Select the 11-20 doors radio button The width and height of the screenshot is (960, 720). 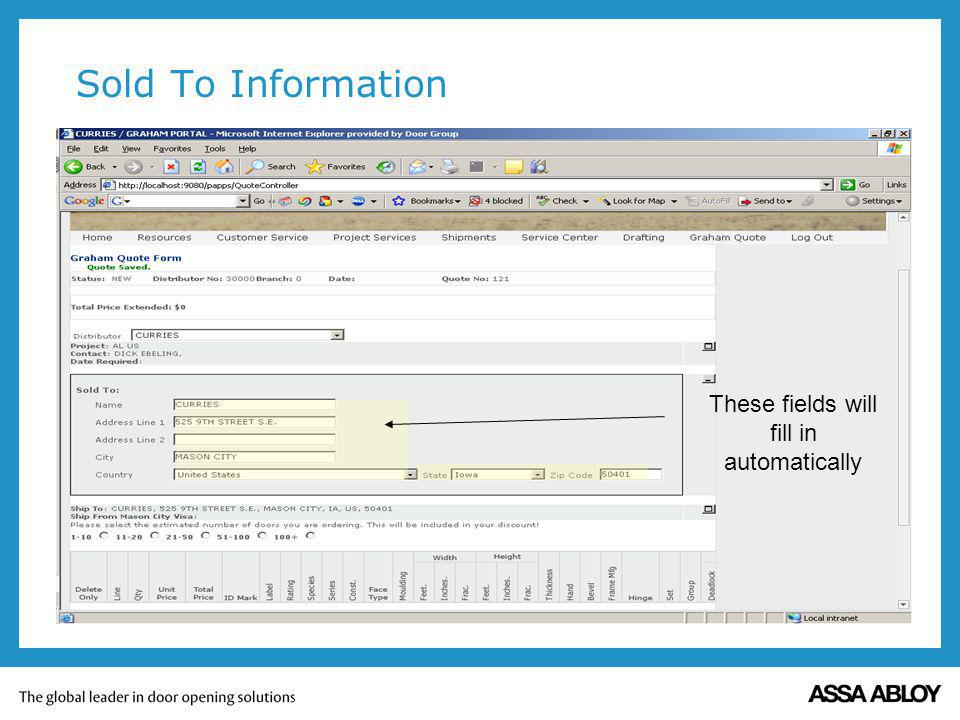155,536
